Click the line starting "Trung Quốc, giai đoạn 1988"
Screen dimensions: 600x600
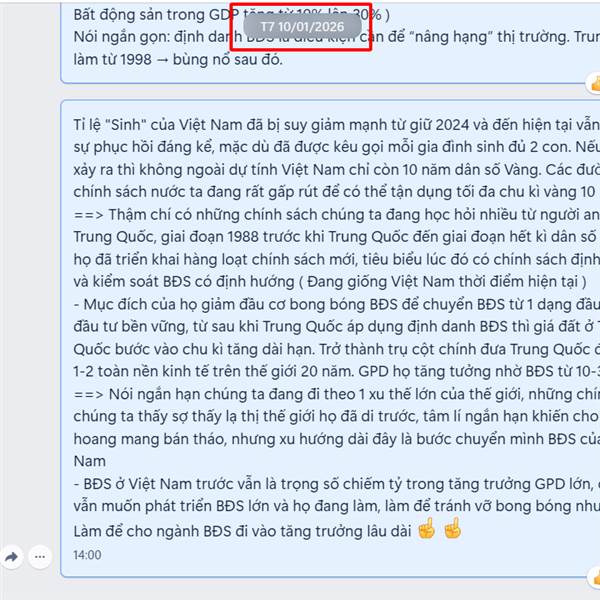(x=337, y=237)
